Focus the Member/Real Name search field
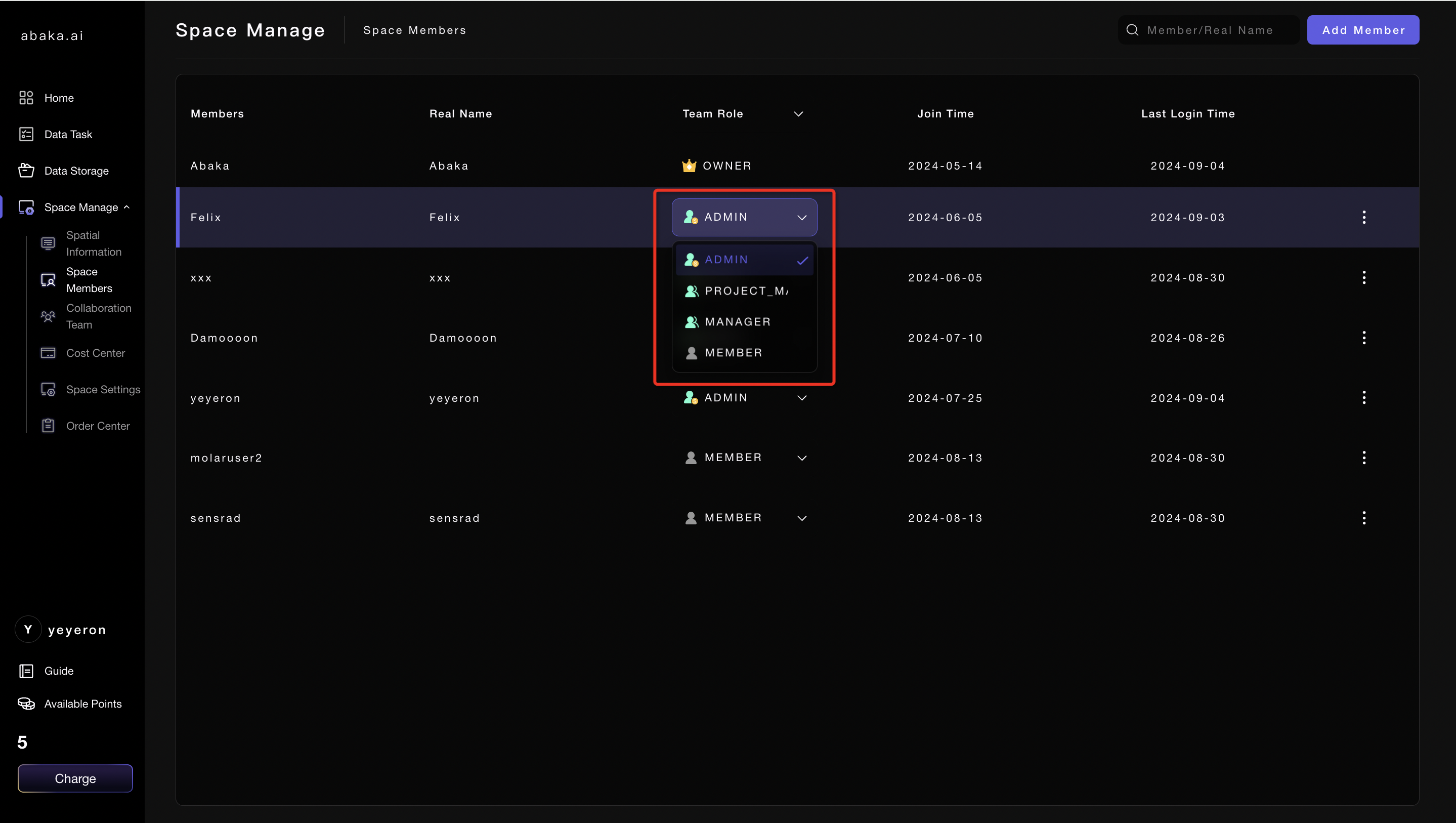 [1215, 30]
